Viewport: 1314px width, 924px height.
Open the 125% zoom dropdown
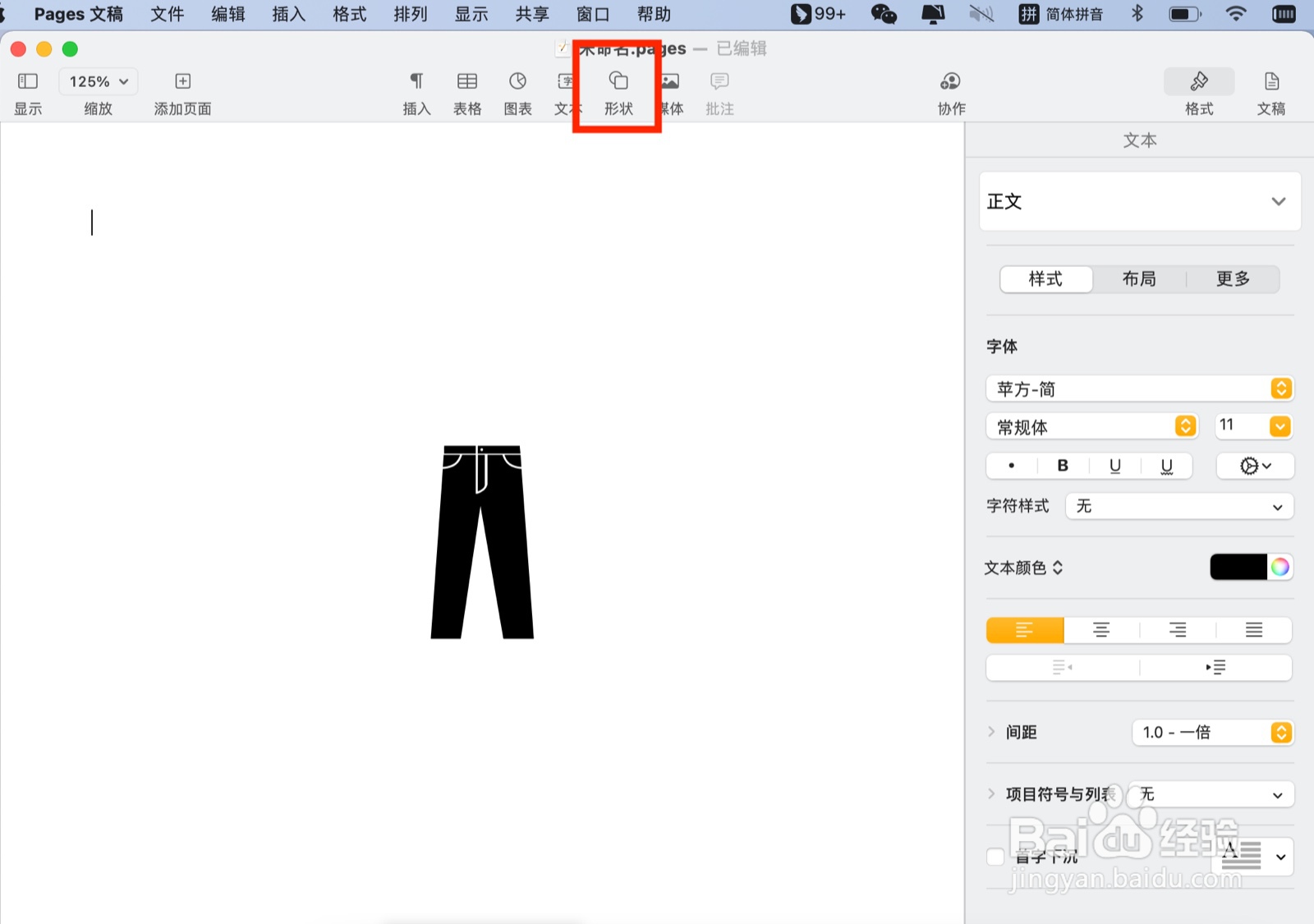99,81
